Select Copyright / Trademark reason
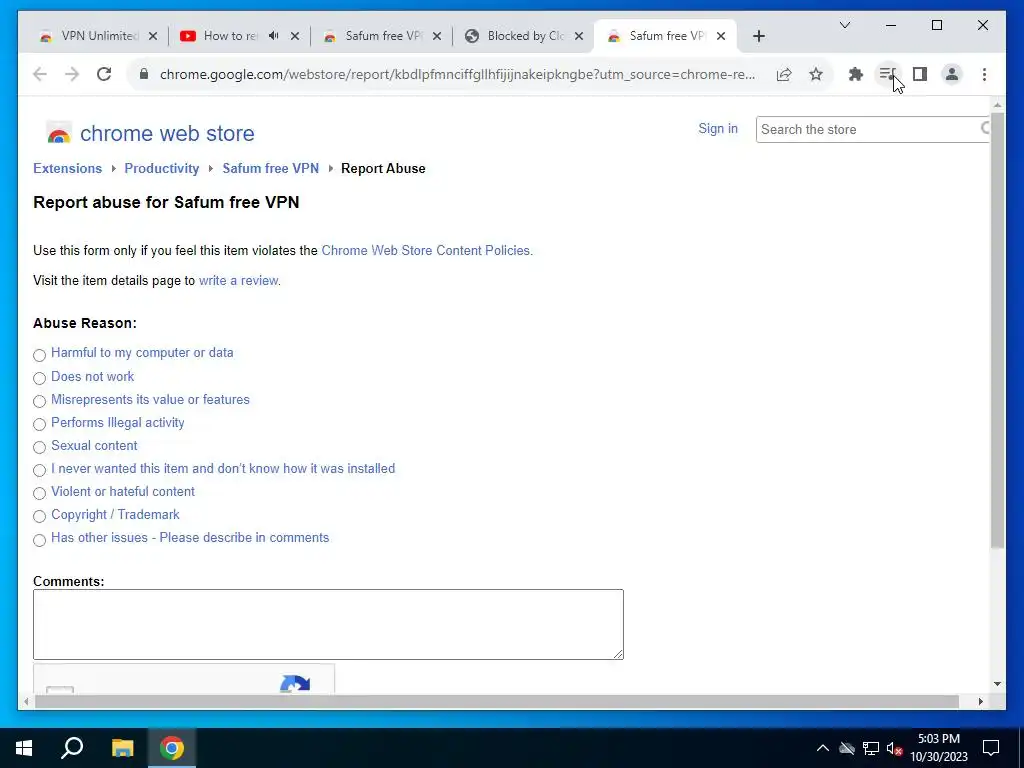Viewport: 1024px width, 768px height. (x=40, y=516)
